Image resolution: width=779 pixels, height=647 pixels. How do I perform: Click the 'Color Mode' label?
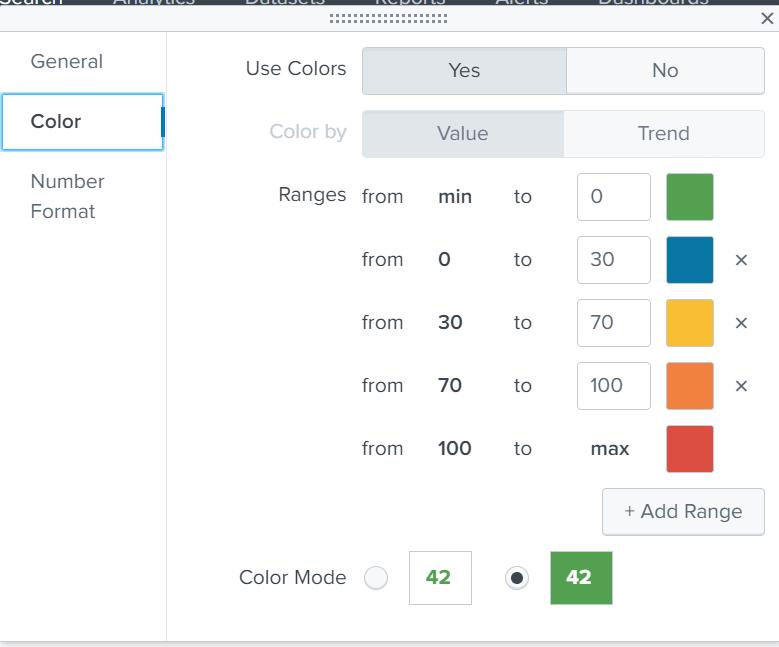[x=293, y=577]
